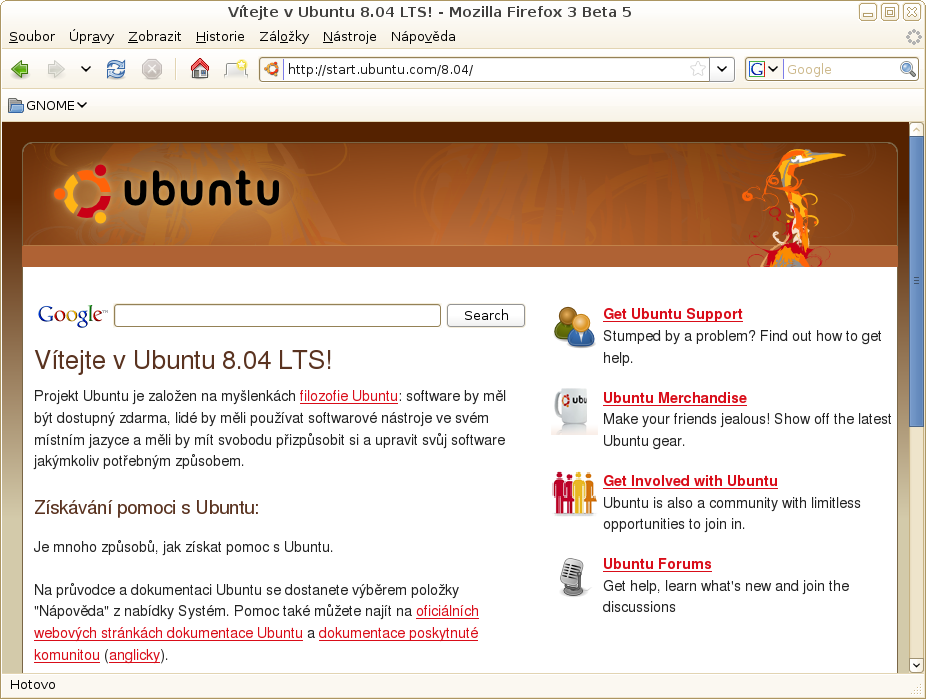Image resolution: width=926 pixels, height=699 pixels.
Task: Click the scrollbar down arrow
Action: pyautogui.click(x=916, y=665)
